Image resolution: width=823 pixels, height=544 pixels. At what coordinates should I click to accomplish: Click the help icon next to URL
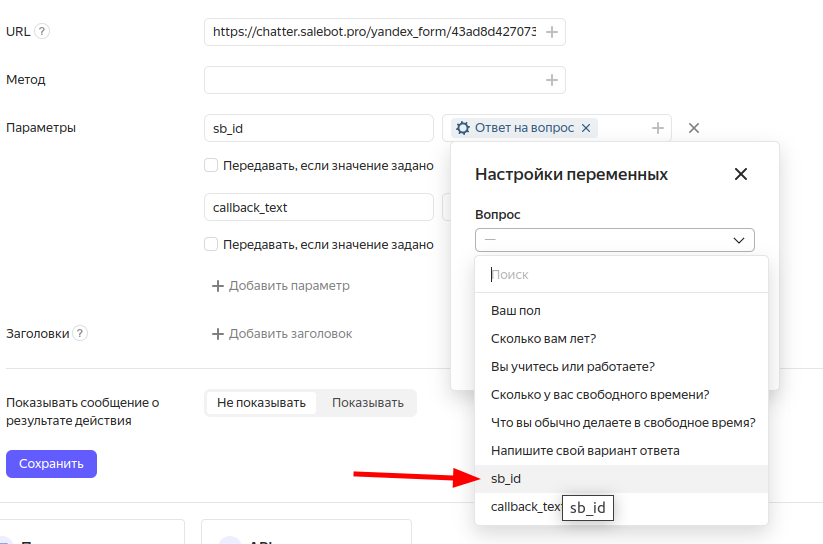point(42,31)
